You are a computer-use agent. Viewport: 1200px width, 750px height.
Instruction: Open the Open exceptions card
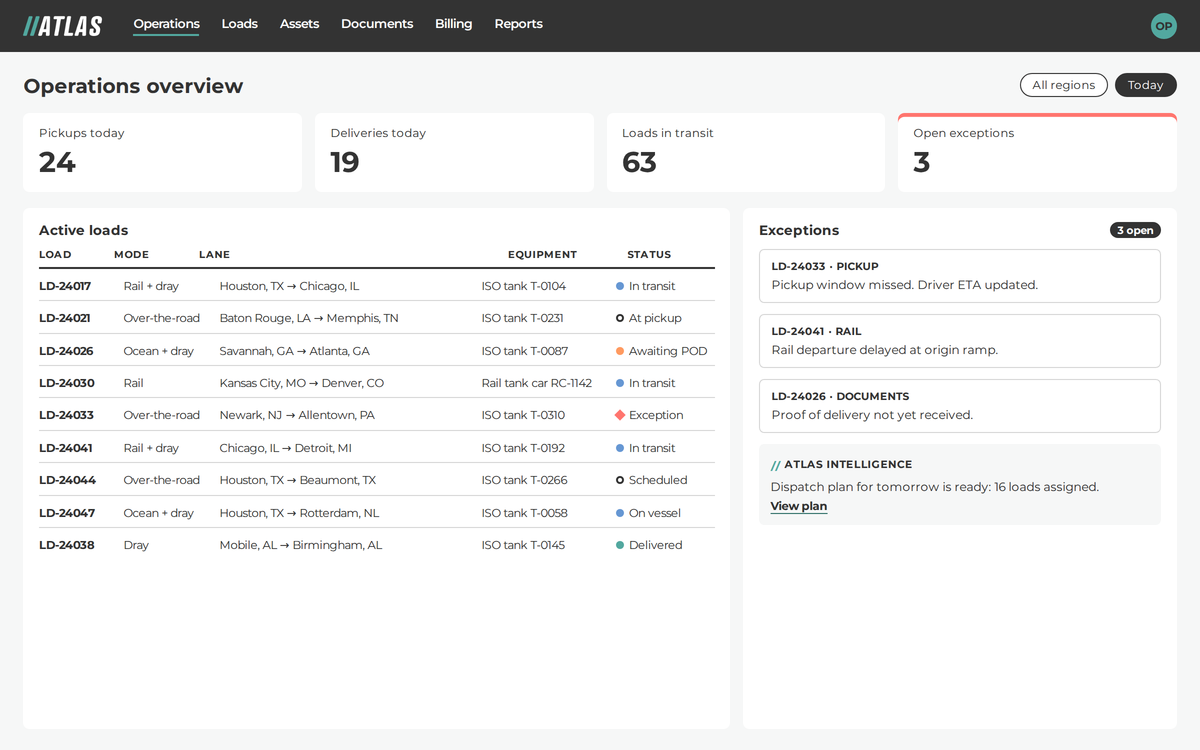click(1037, 152)
